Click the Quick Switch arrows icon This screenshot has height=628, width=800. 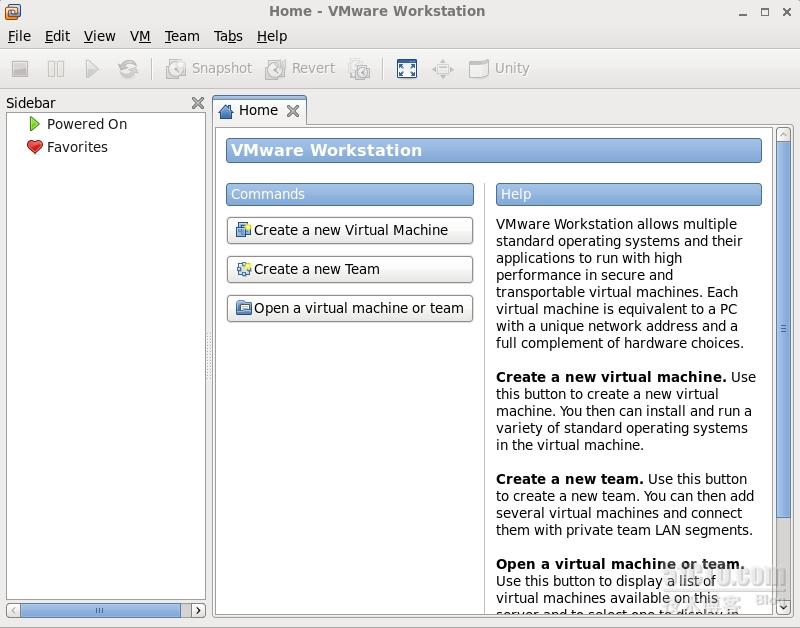[442, 69]
